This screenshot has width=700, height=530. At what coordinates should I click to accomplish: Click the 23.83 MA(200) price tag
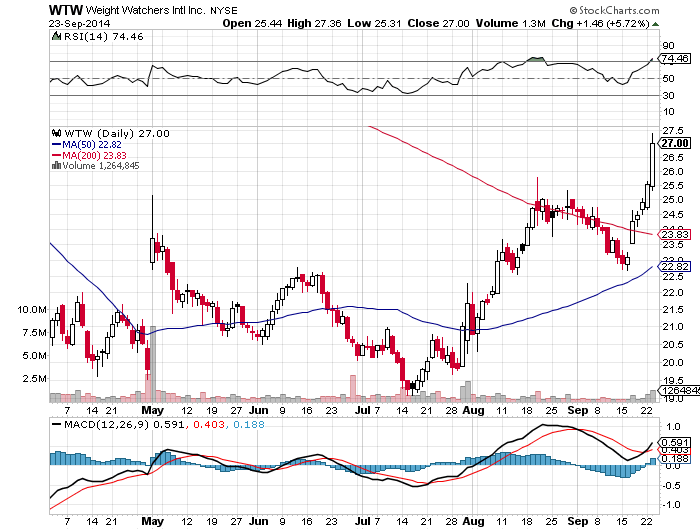(675, 234)
